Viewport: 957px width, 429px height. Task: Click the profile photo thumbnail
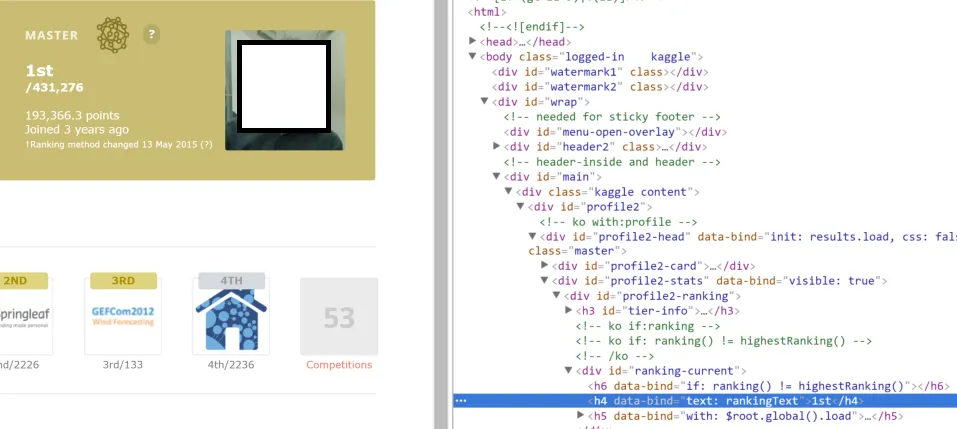284,90
